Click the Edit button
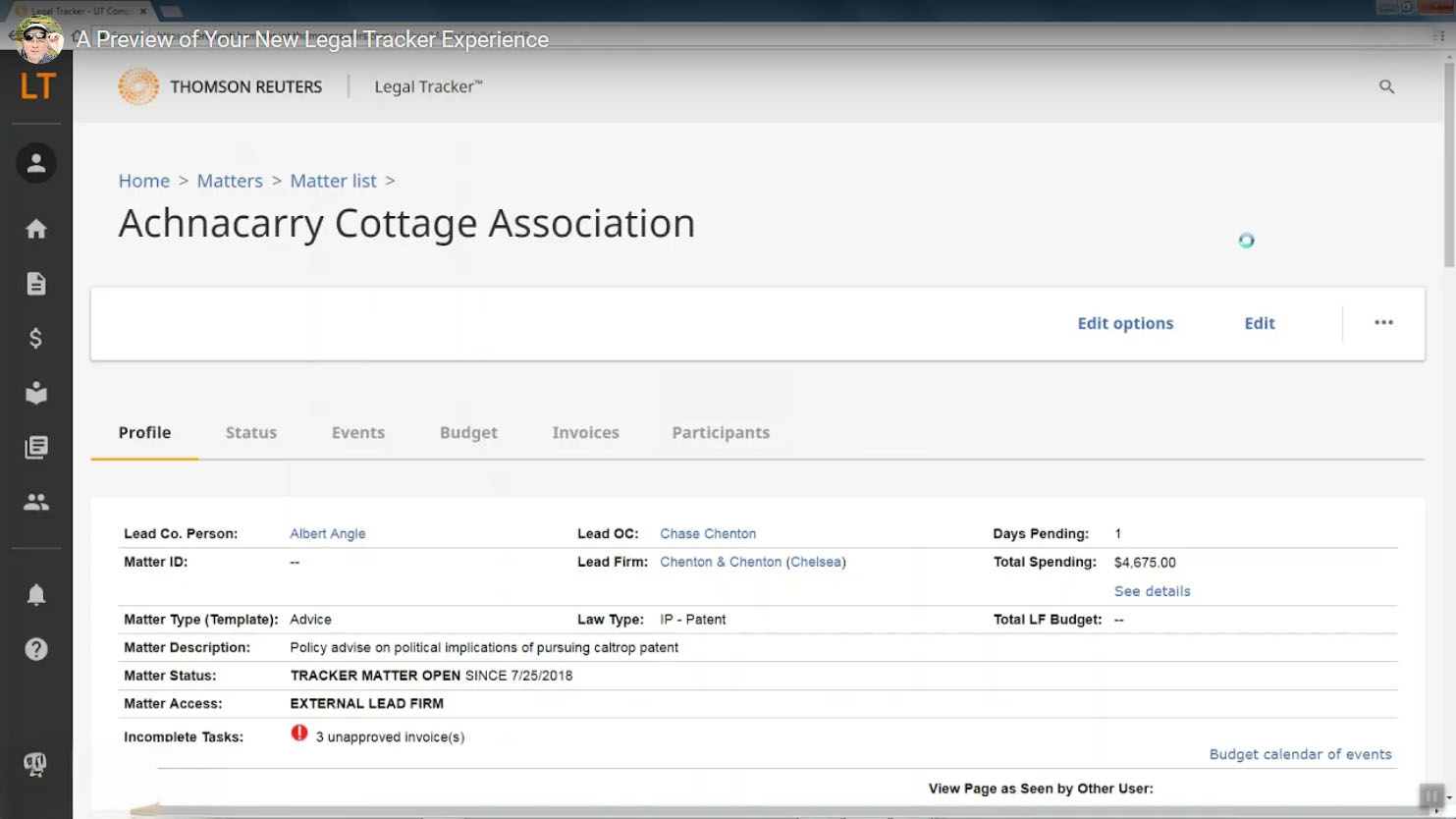Viewport: 1456px width, 819px height. pos(1259,323)
